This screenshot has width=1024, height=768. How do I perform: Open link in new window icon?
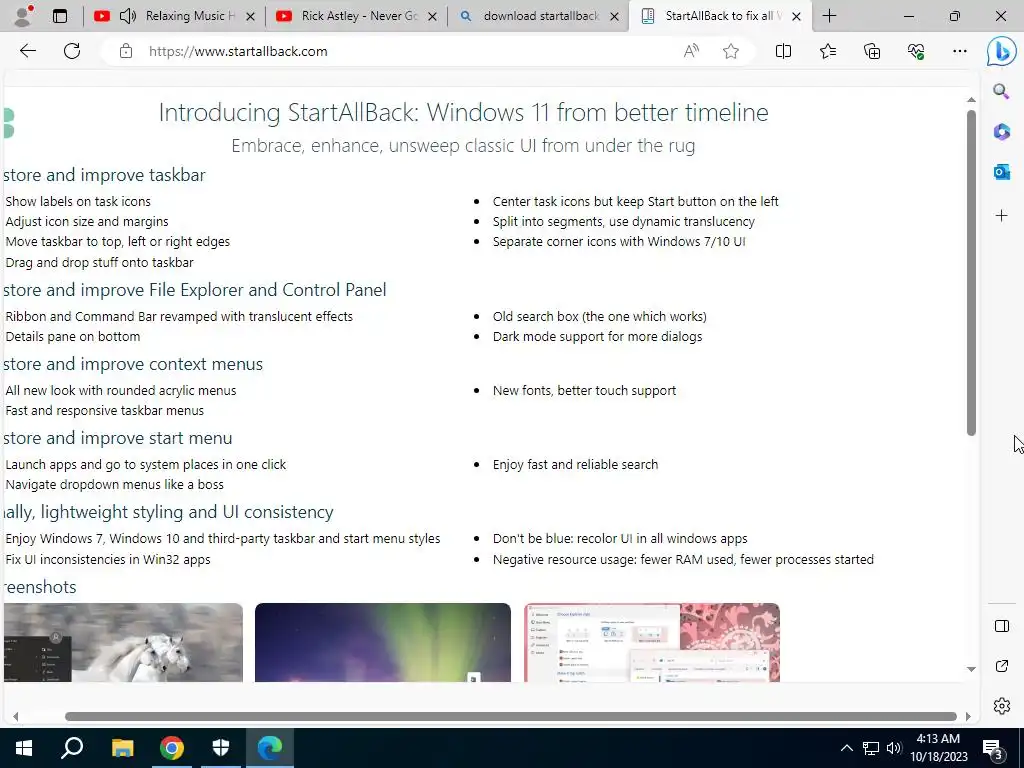(1002, 666)
